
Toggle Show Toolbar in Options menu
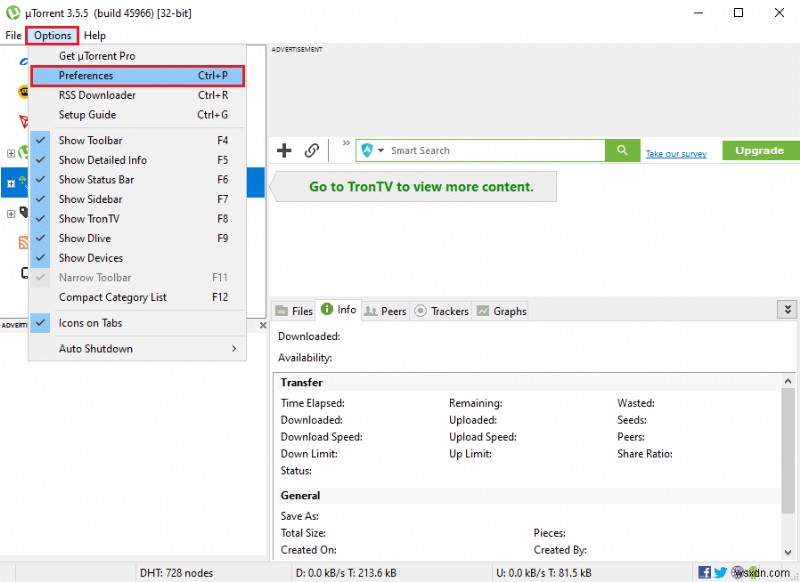coord(90,140)
